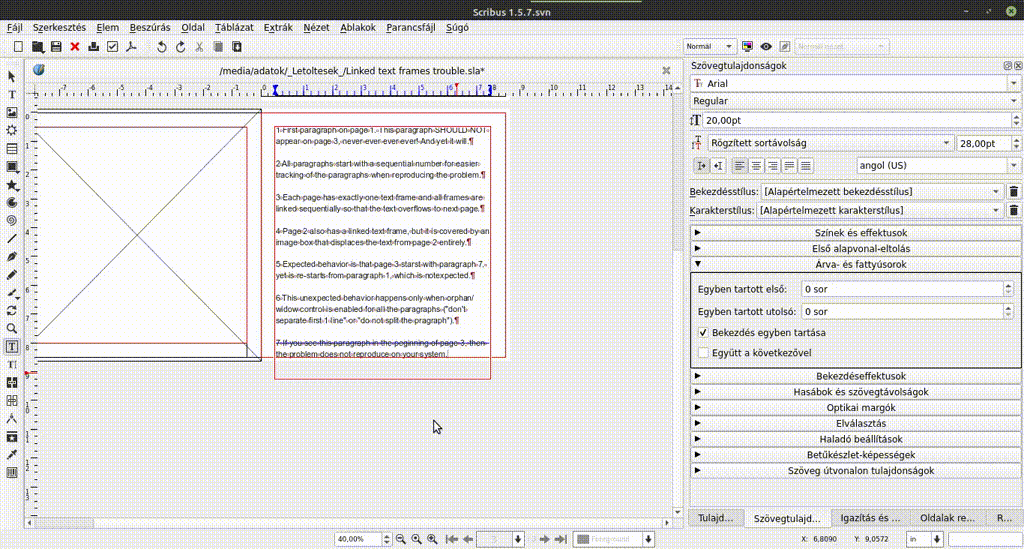Image resolution: width=1024 pixels, height=549 pixels.
Task: Choose the Eyedropper tool
Action: 12,454
